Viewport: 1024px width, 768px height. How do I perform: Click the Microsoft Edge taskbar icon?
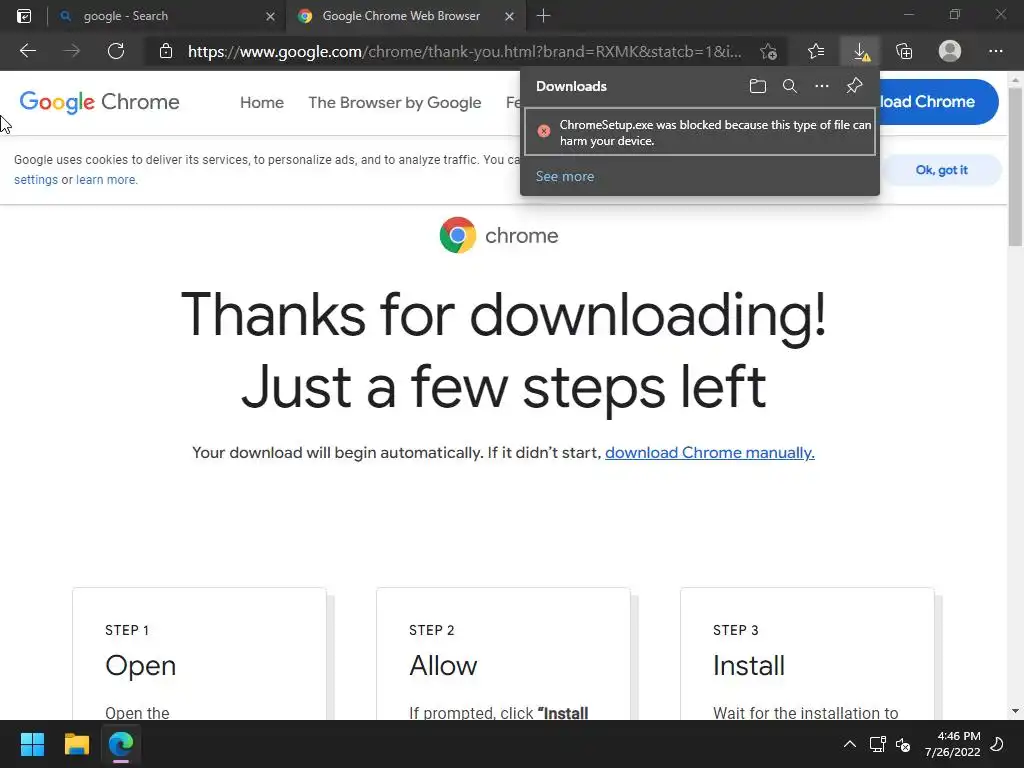[x=121, y=744]
